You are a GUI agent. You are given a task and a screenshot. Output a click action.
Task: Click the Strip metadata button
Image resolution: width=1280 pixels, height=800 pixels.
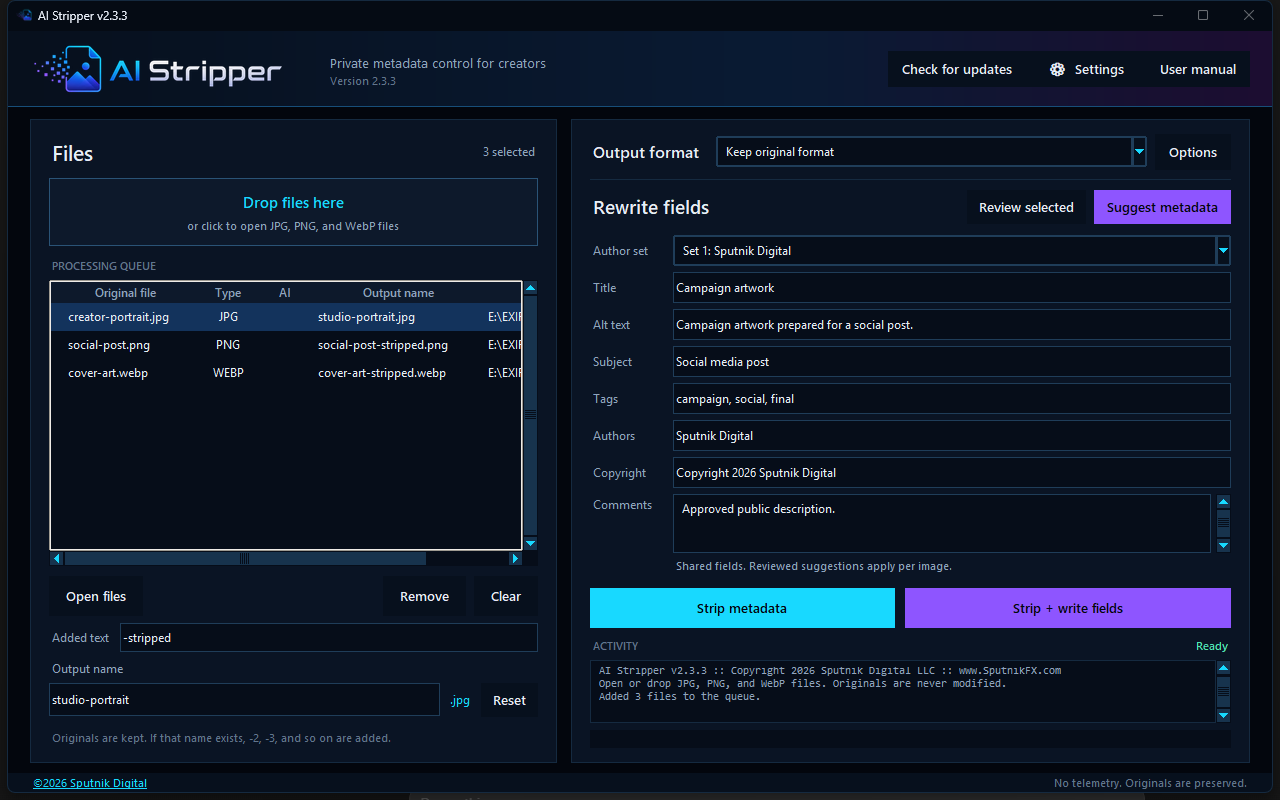pos(742,608)
